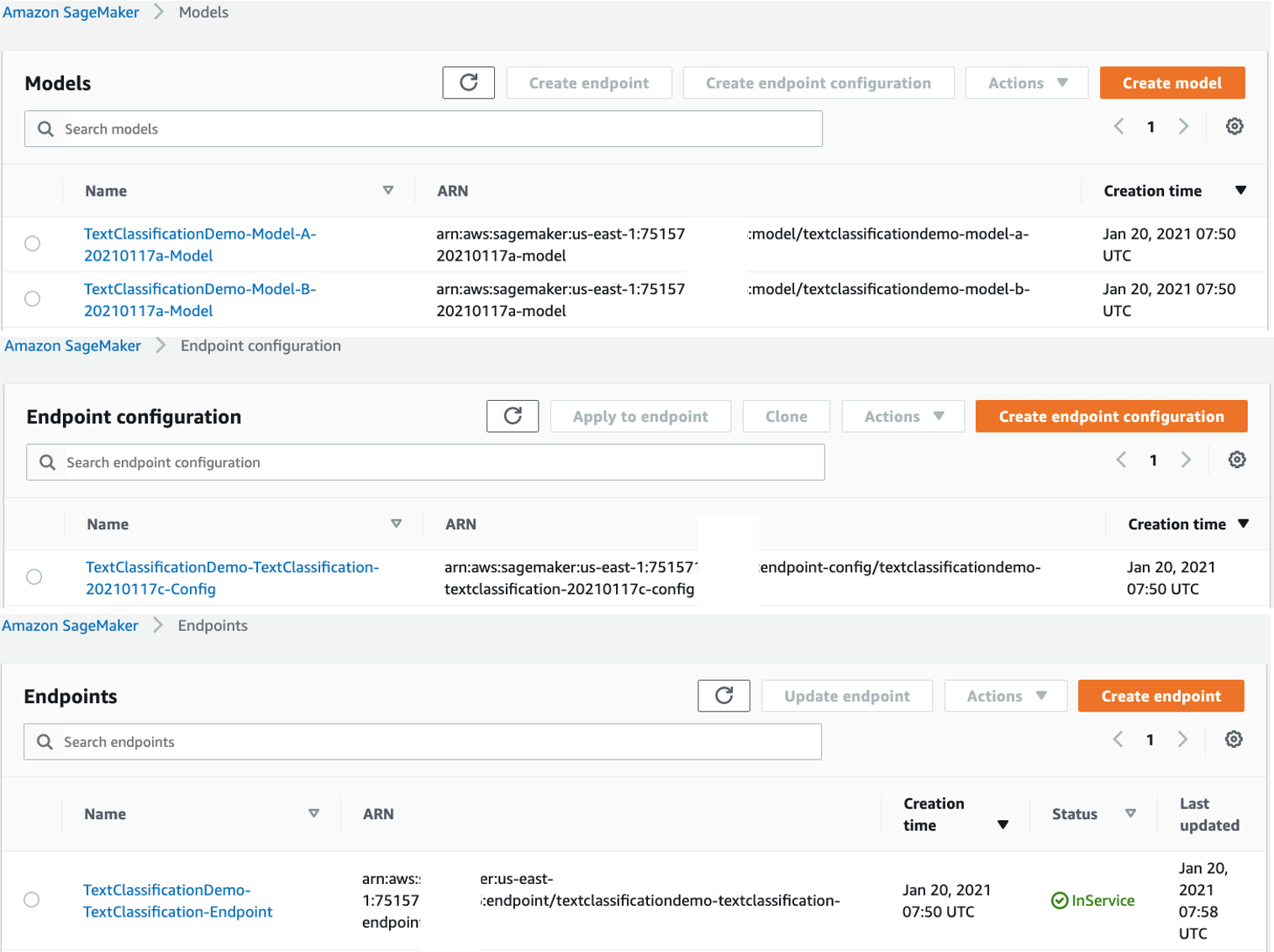This screenshot has width=1274, height=952.
Task: Click Amazon SageMaker breadcrumb above Endpoints
Action: click(70, 625)
